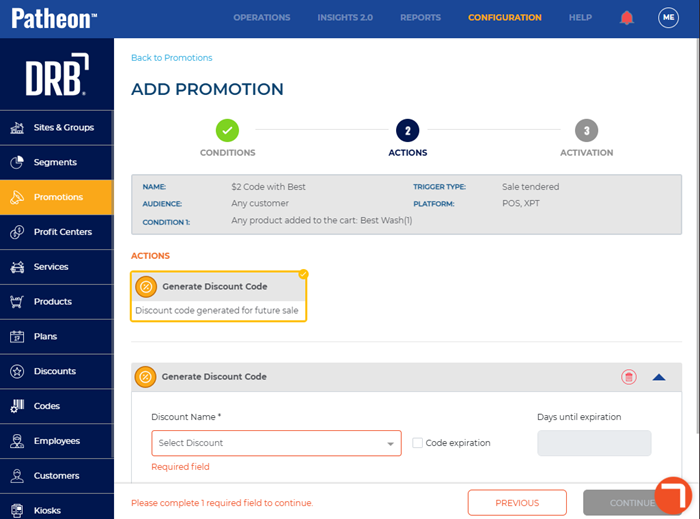The height and width of the screenshot is (519, 700).
Task: Open the Help menu
Action: click(580, 17)
